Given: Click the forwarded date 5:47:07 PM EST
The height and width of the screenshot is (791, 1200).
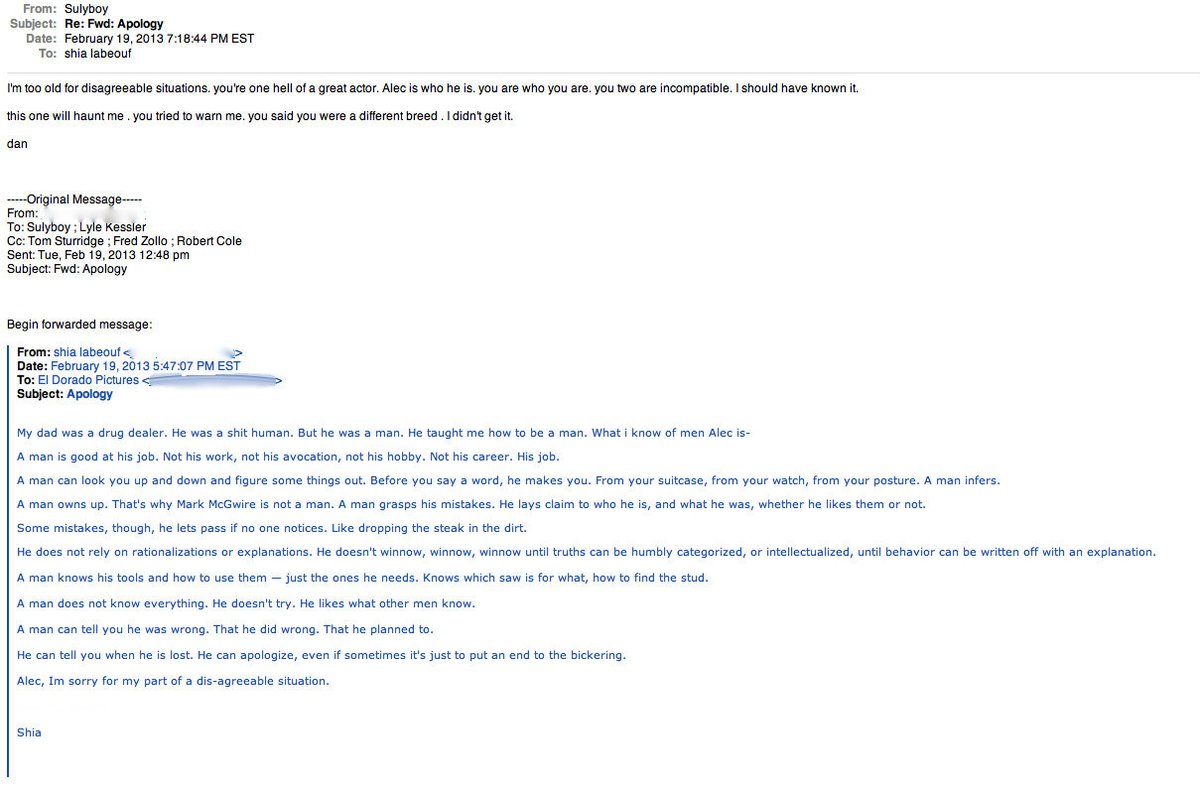Looking at the screenshot, I should [197, 366].
